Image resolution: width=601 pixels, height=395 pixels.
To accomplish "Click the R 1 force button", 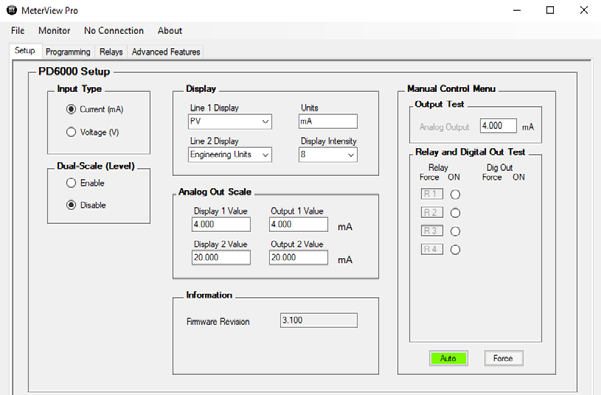I will (432, 194).
